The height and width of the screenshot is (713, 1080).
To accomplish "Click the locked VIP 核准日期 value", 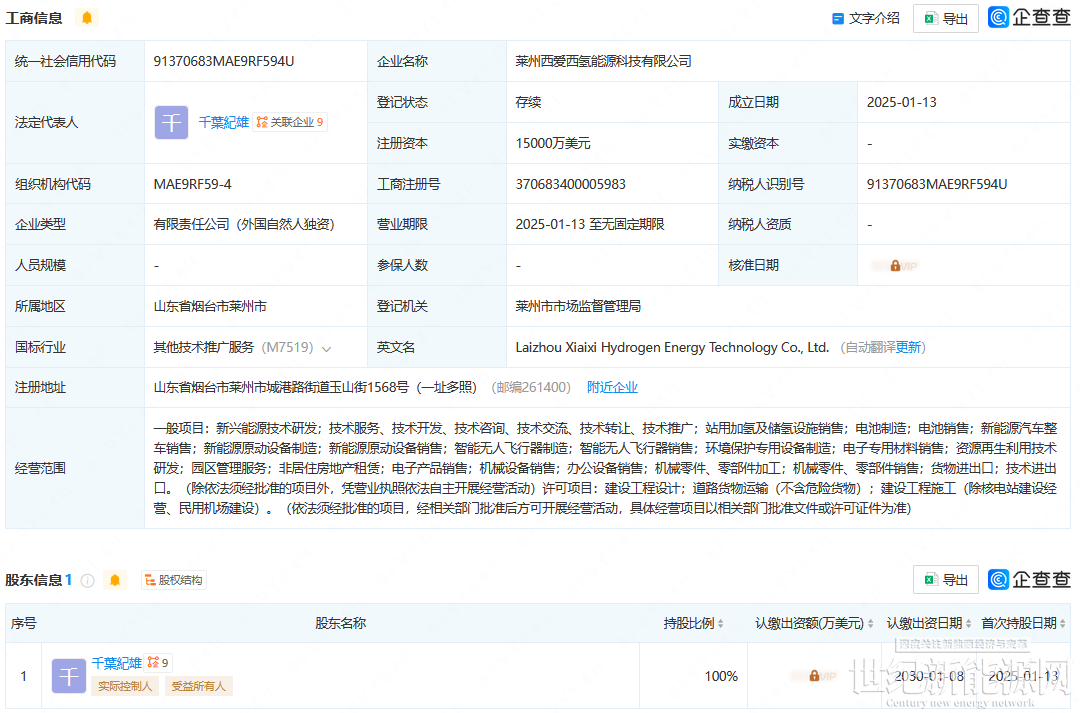I will point(894,266).
